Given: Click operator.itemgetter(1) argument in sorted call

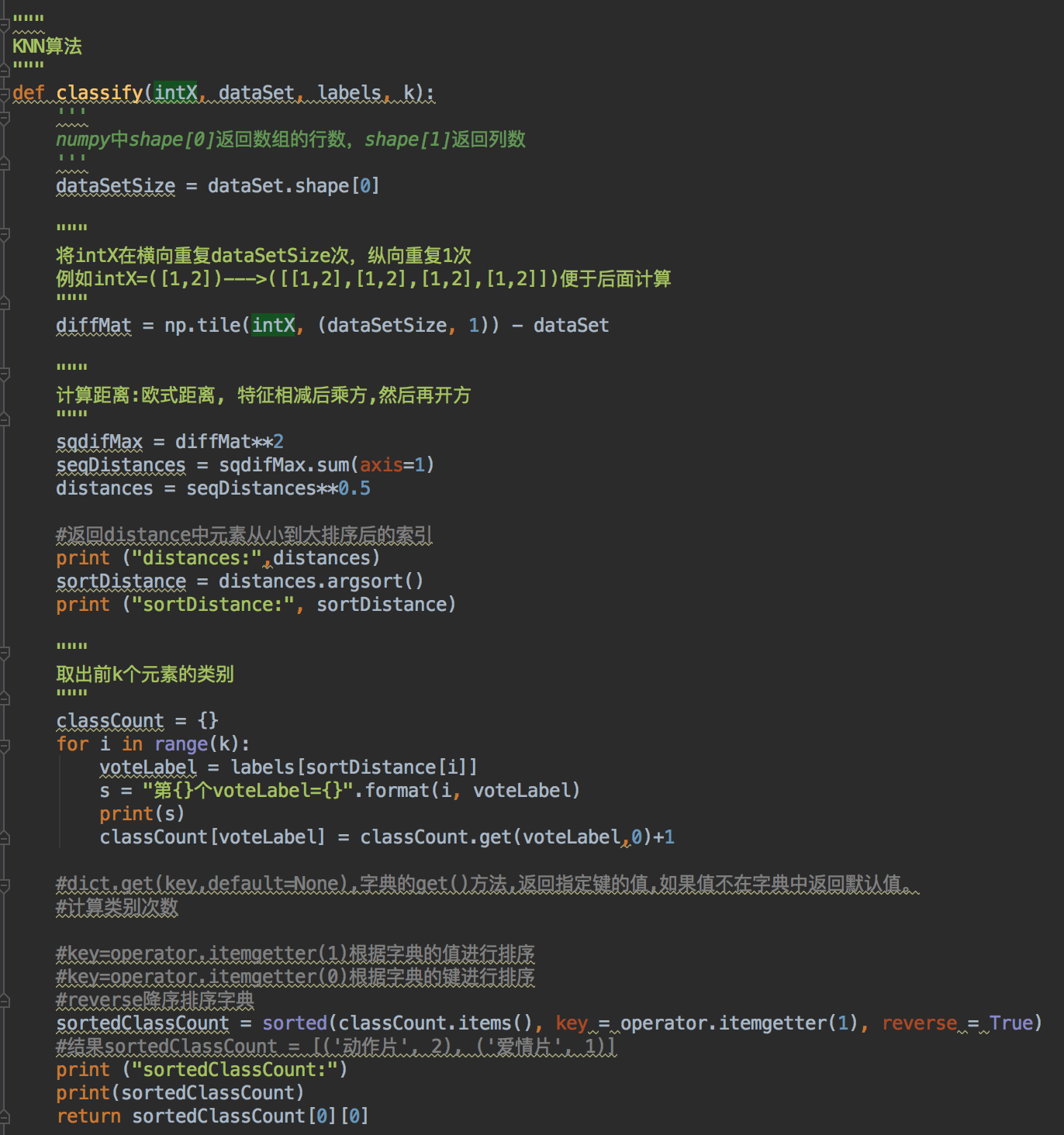Looking at the screenshot, I should [x=738, y=1023].
